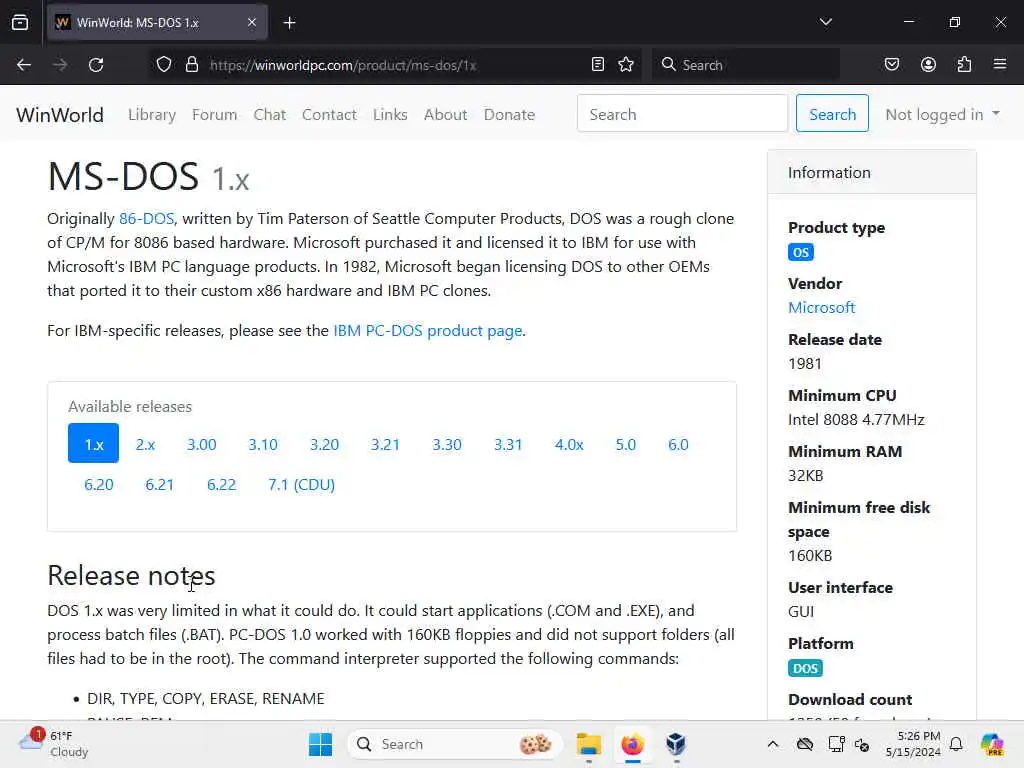The image size is (1024, 768).
Task: Select the WinWorld: MS-DOS 1.x tab
Action: point(157,22)
